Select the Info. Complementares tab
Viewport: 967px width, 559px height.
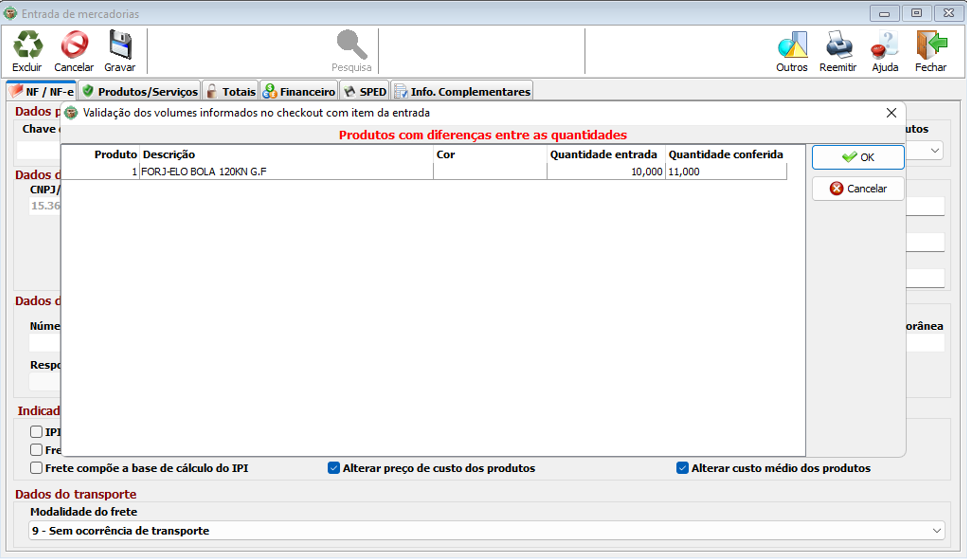point(462,91)
